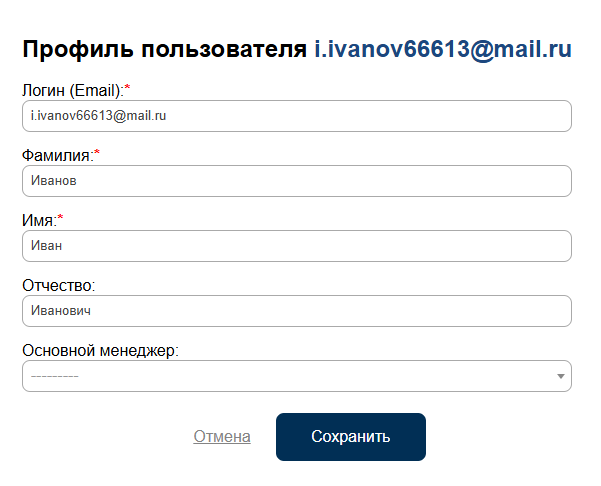Click the Логин (Email) input field
Screen dimensions: 601x486
pos(296,116)
